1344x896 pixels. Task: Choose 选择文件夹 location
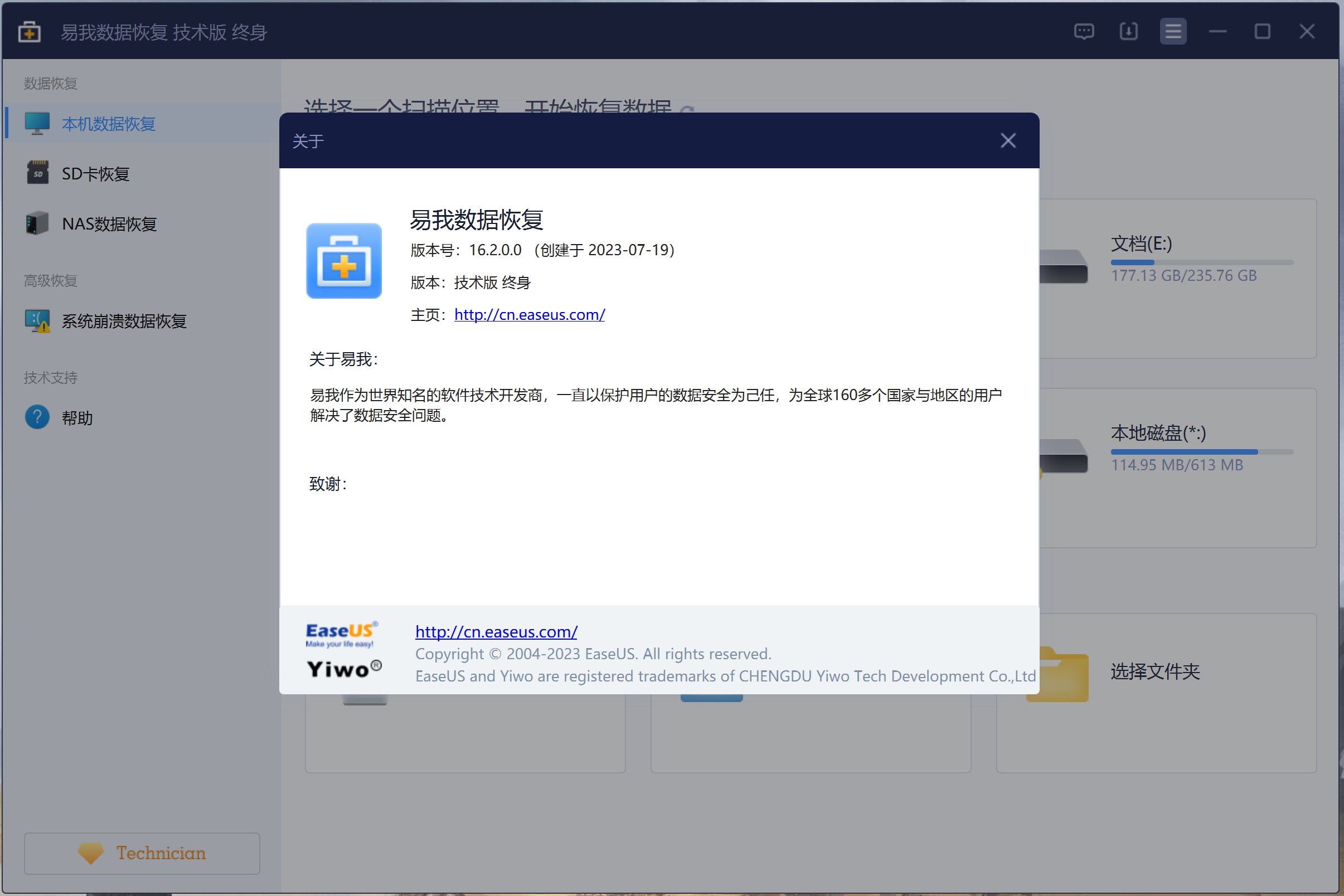pyautogui.click(x=1157, y=693)
